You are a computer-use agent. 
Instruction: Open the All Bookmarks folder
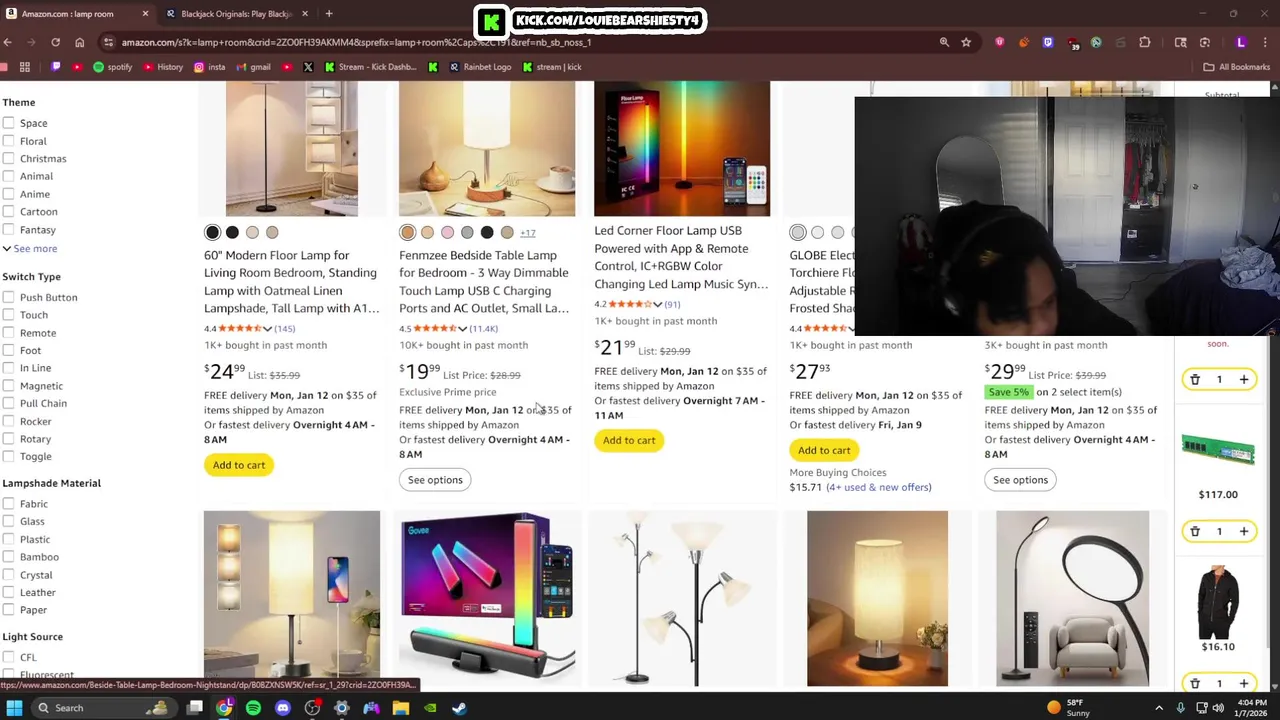1237,67
